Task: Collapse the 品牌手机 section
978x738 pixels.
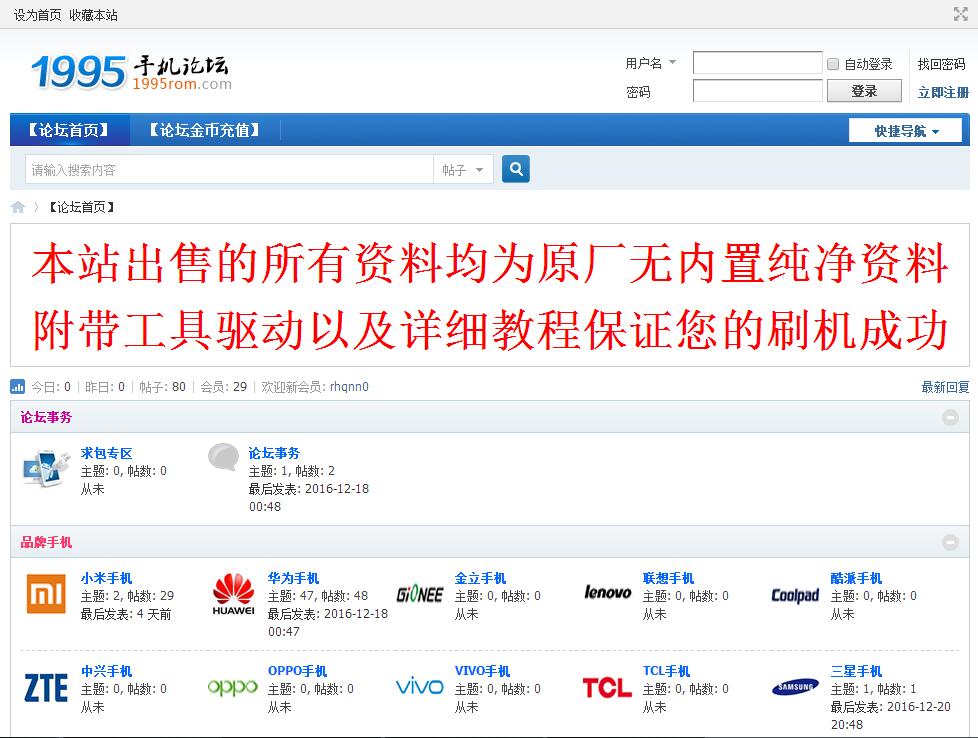Action: click(951, 542)
